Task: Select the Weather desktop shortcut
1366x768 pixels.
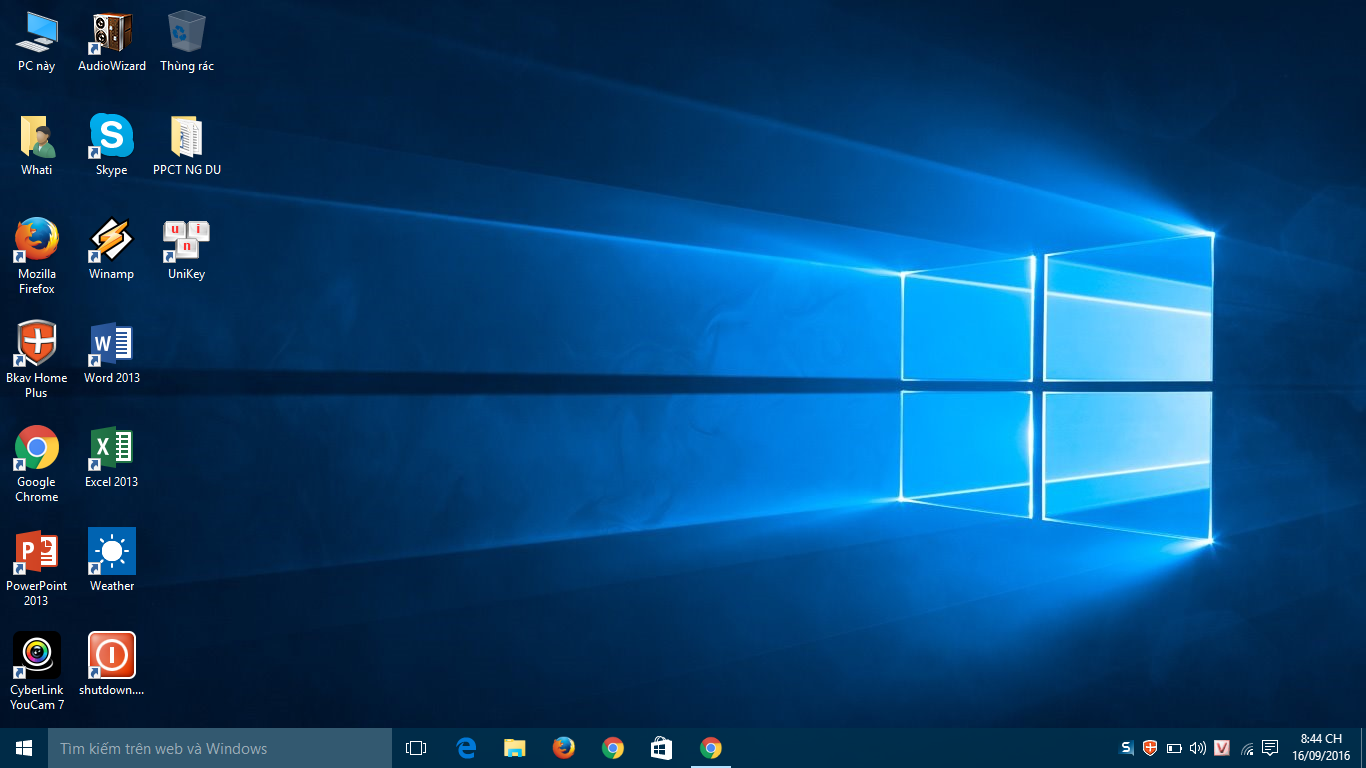Action: 111,553
